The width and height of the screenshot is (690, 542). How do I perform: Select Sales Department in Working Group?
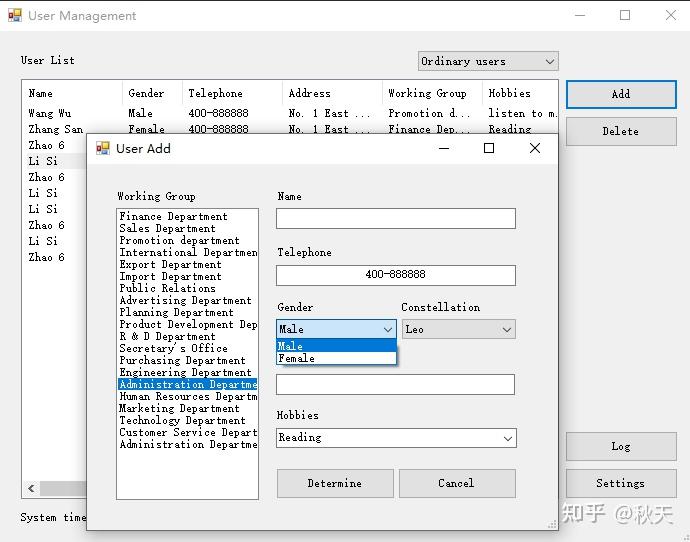click(x=187, y=228)
